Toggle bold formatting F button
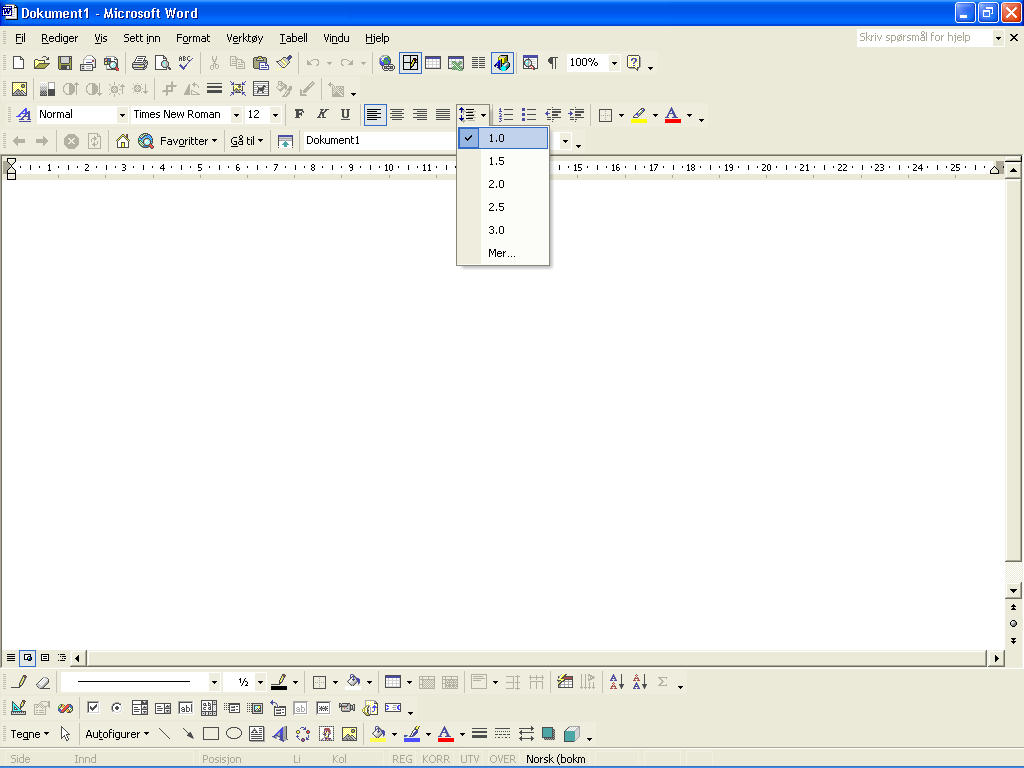This screenshot has width=1024, height=768. (x=299, y=115)
